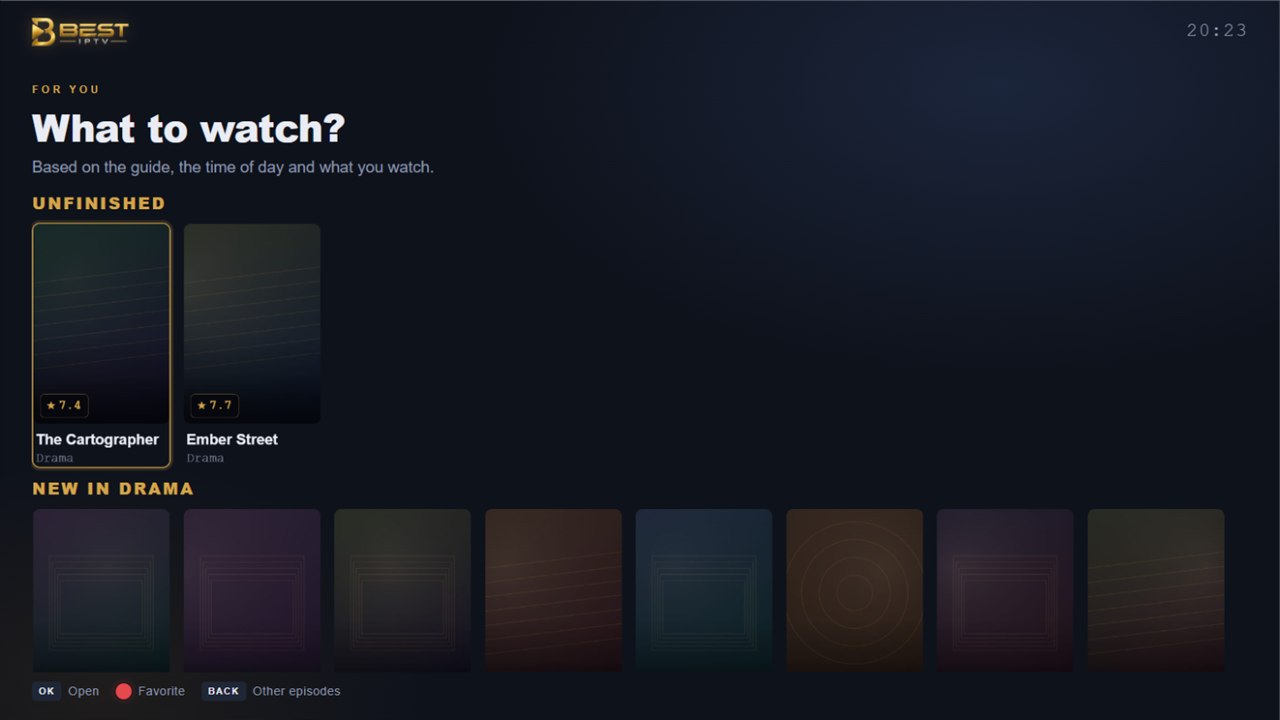This screenshot has width=1280, height=720.
Task: Click The Cartographer 7.4 star rating badge
Action: pos(64,405)
